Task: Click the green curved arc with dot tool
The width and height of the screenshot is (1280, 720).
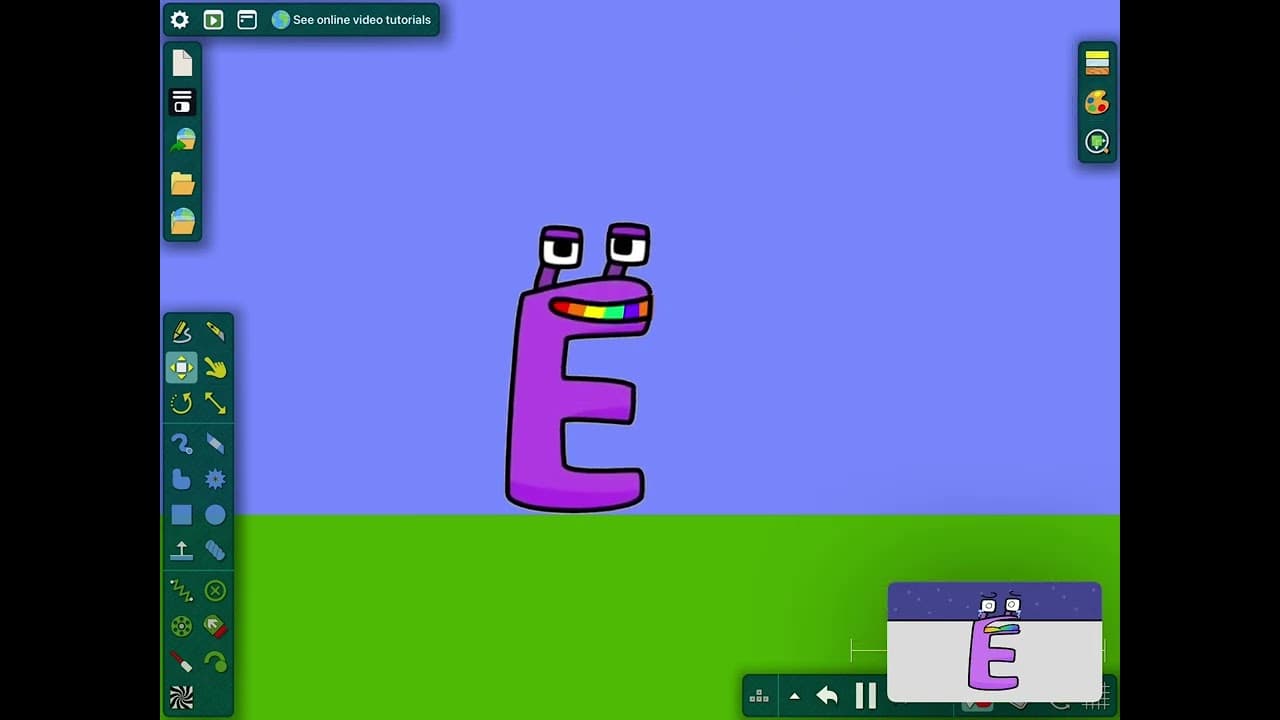Action: [215, 662]
